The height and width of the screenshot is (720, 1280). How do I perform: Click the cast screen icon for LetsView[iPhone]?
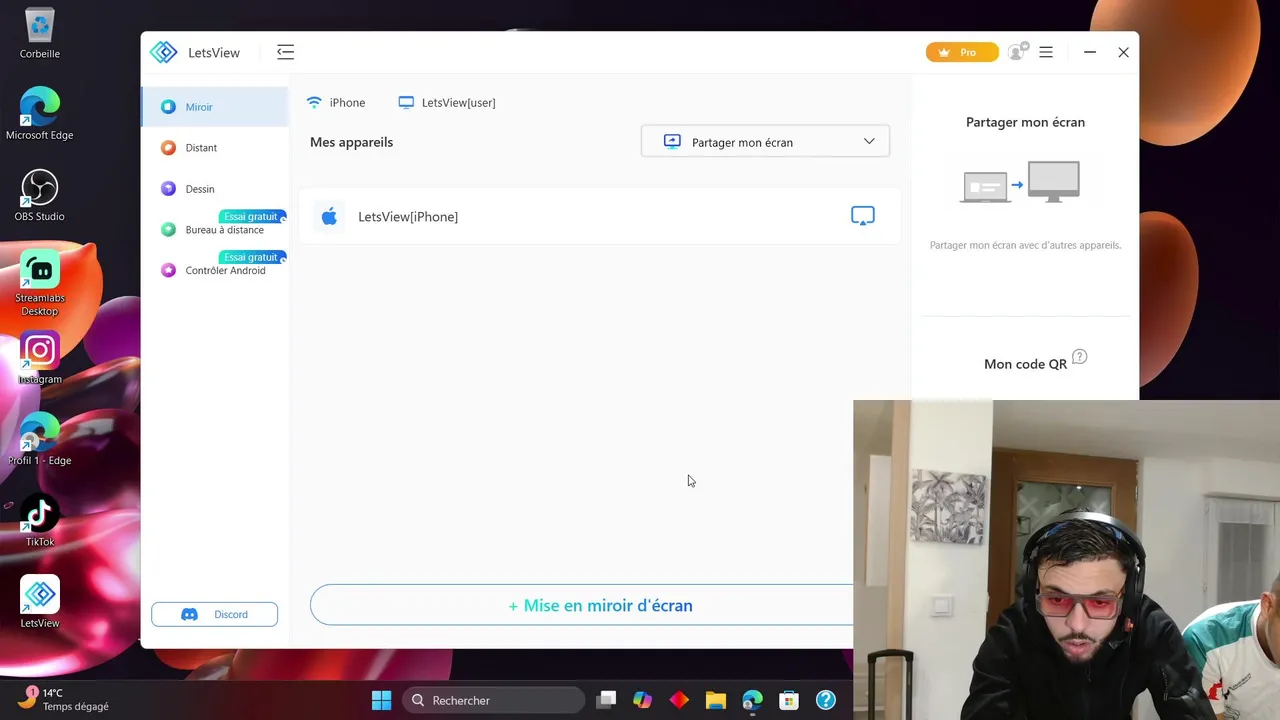(x=863, y=216)
